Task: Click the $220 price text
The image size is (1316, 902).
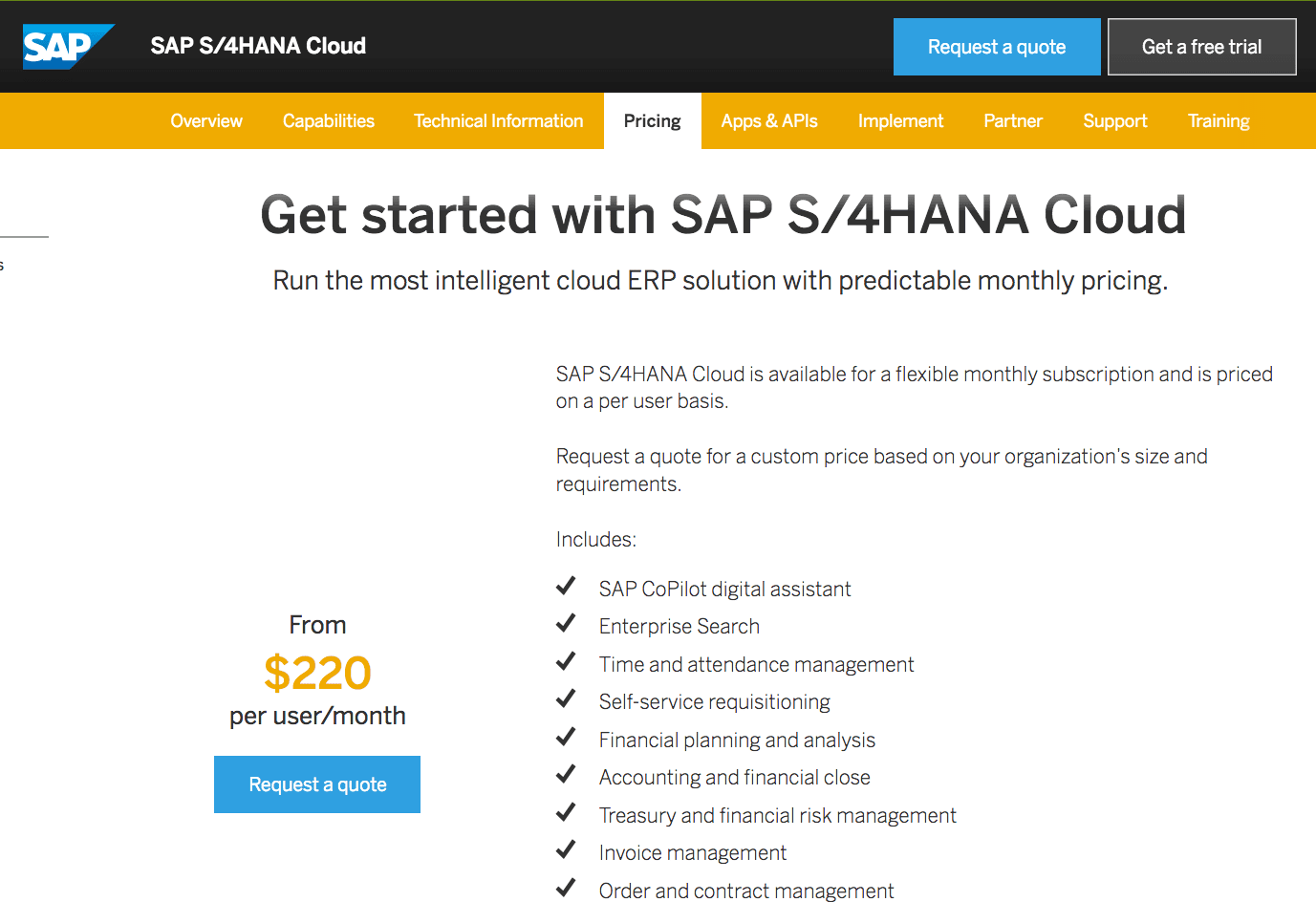Action: coord(317,673)
